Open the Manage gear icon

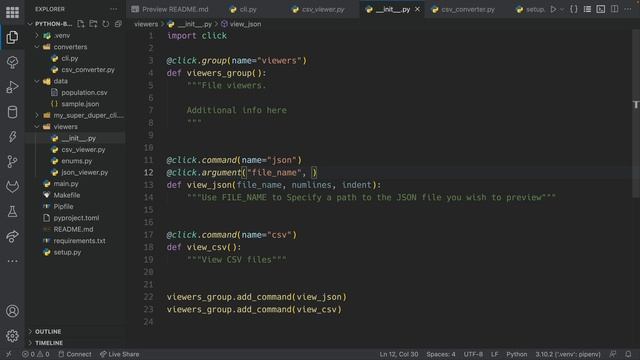click(12, 336)
